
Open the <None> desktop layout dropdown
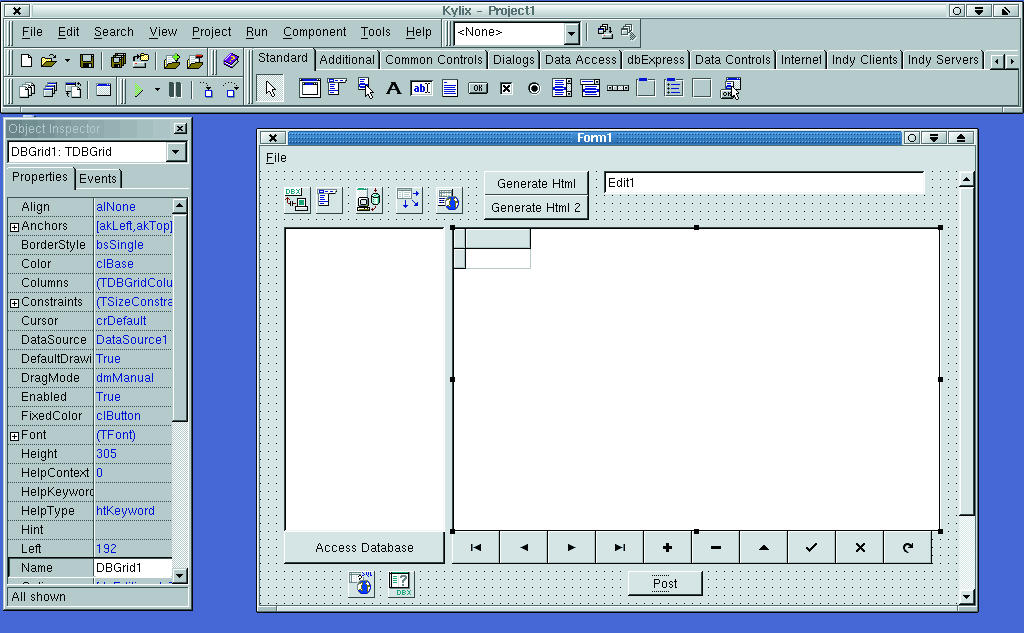(x=571, y=33)
